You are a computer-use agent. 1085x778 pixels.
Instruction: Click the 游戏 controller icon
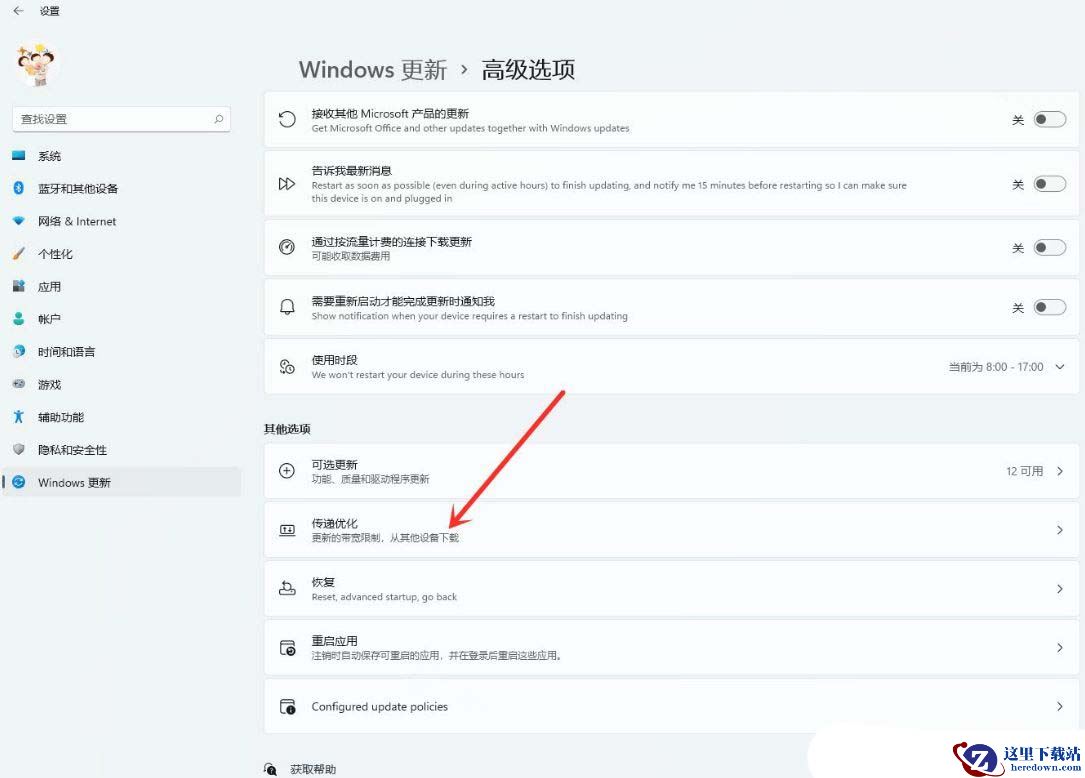tap(19, 383)
